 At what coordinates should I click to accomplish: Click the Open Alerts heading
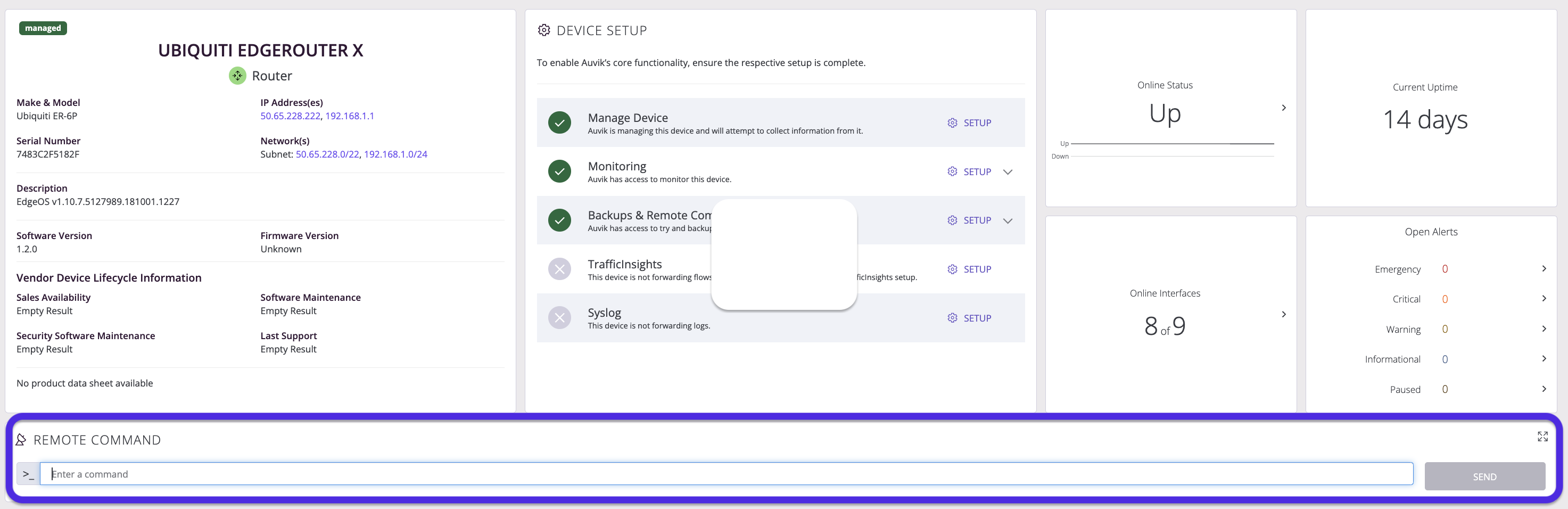pos(1431,232)
